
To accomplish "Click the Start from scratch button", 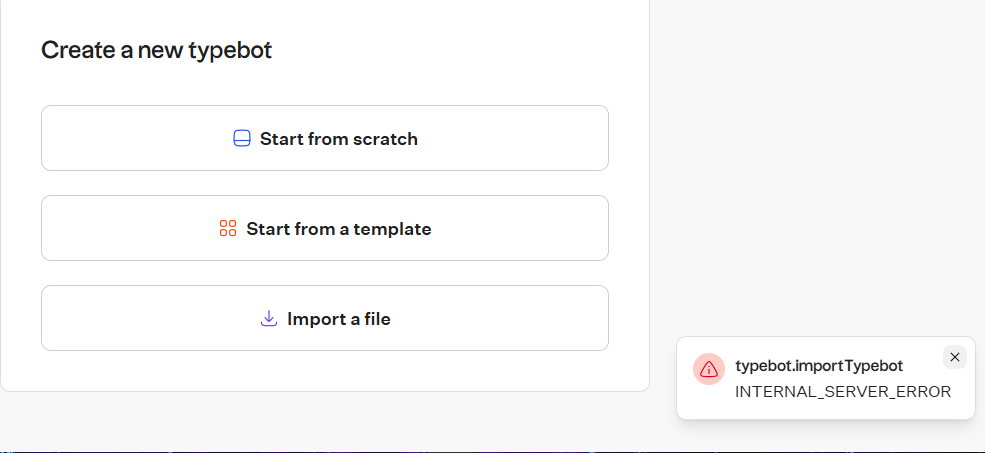I will (324, 138).
